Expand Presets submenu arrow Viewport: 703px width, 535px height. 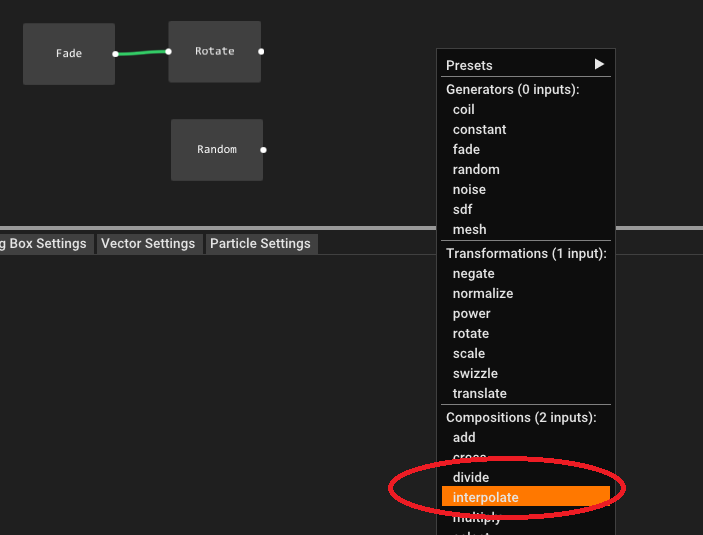coord(599,64)
